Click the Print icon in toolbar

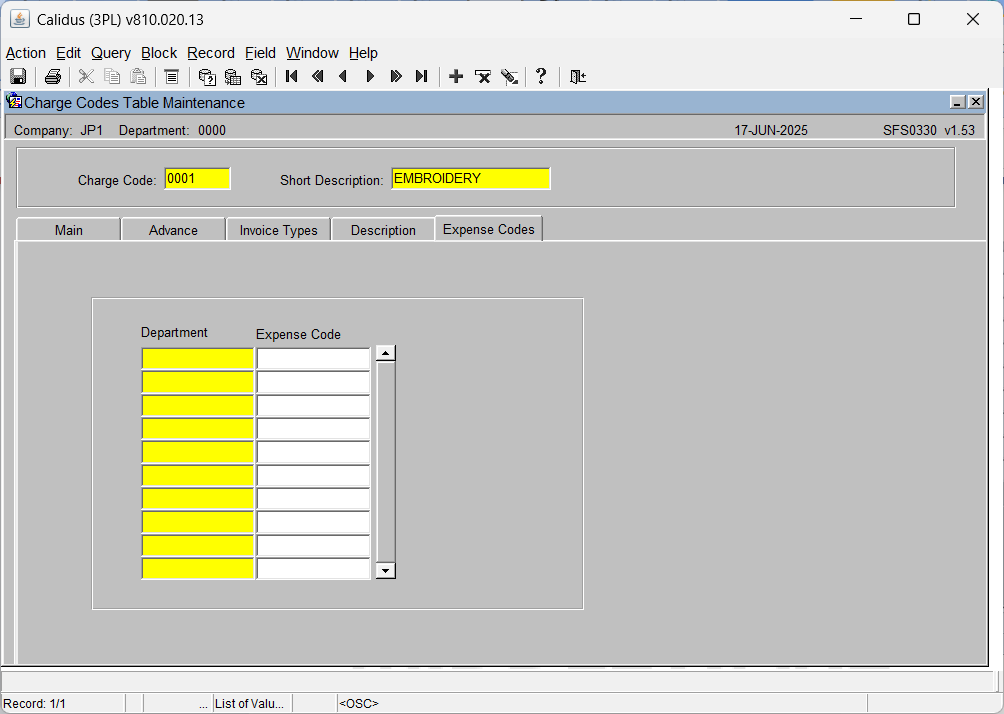[x=53, y=77]
